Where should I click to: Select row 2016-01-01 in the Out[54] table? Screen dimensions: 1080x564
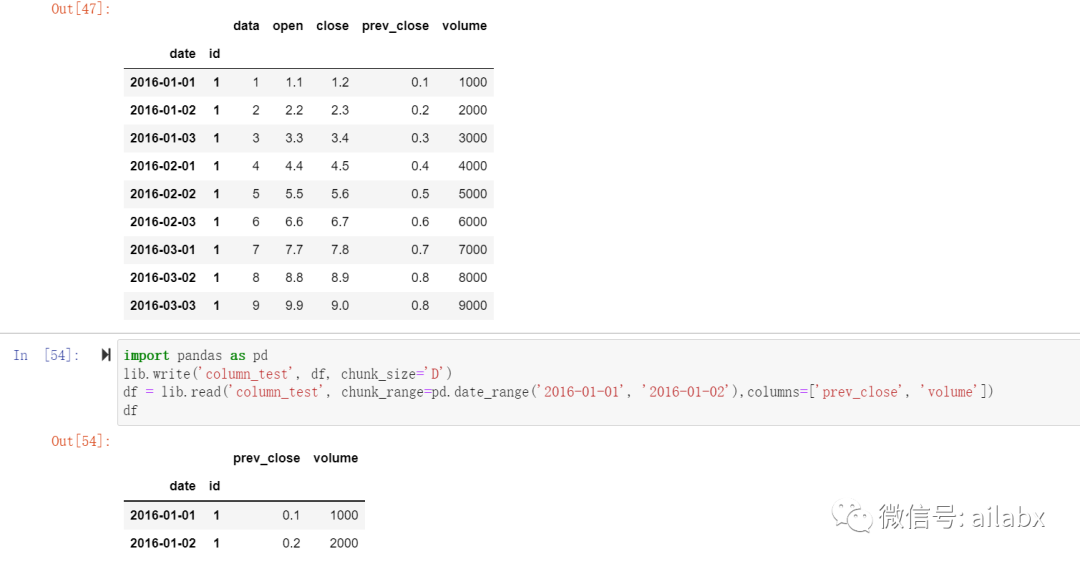pos(244,515)
